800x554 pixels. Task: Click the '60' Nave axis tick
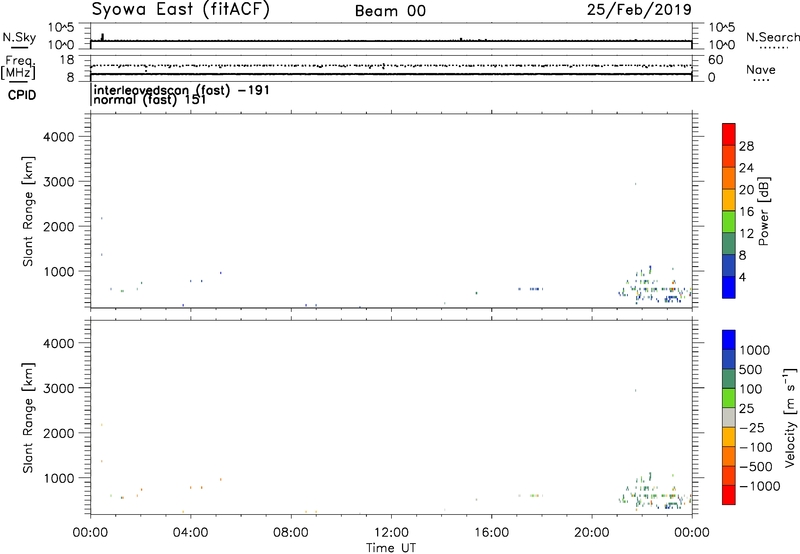[715, 60]
